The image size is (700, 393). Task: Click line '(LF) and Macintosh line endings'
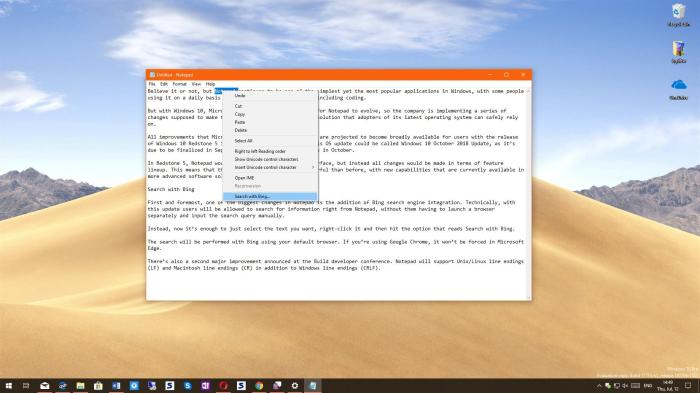(x=264, y=268)
